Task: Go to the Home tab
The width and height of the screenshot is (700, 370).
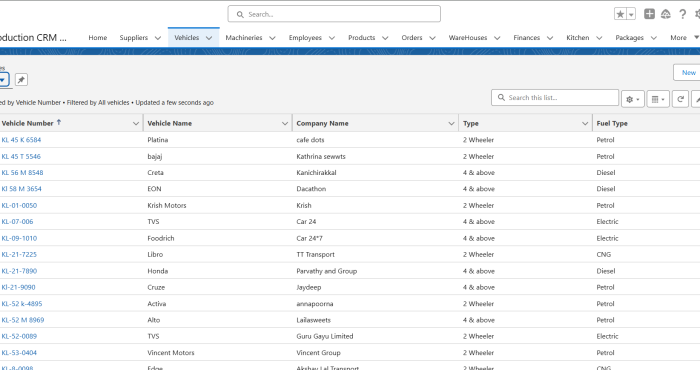Action: pos(98,38)
